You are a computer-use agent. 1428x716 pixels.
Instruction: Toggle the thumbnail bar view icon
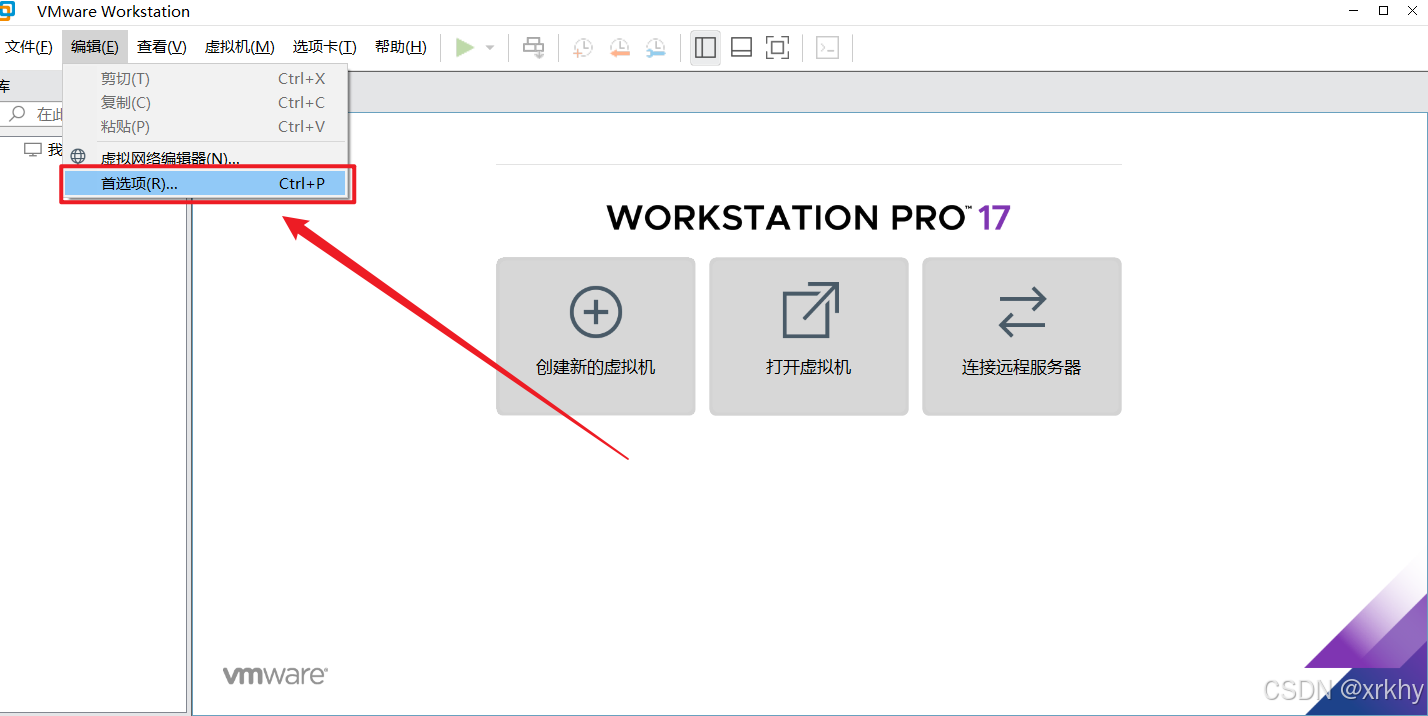(741, 47)
